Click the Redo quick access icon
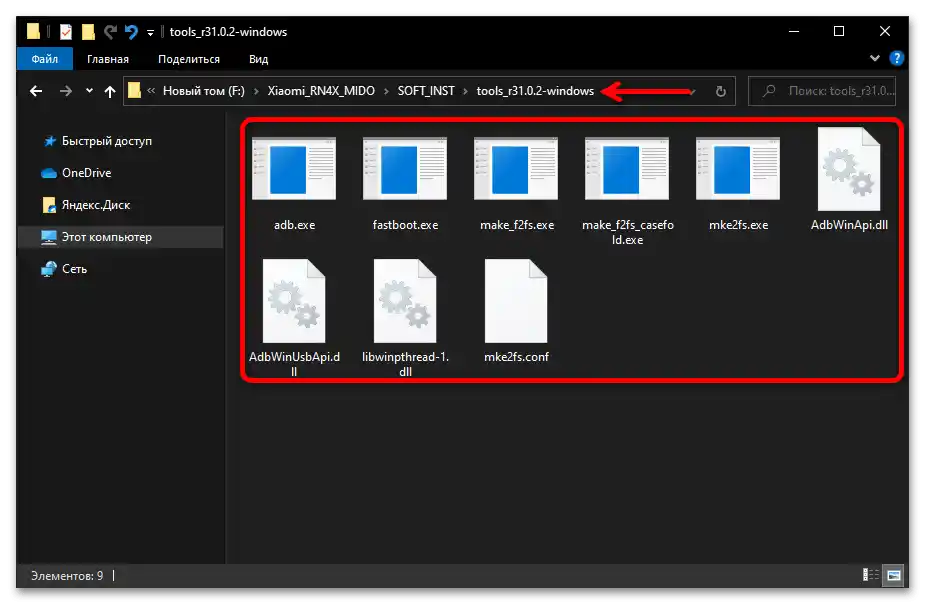Viewport: 925px width, 604px height. [110, 32]
